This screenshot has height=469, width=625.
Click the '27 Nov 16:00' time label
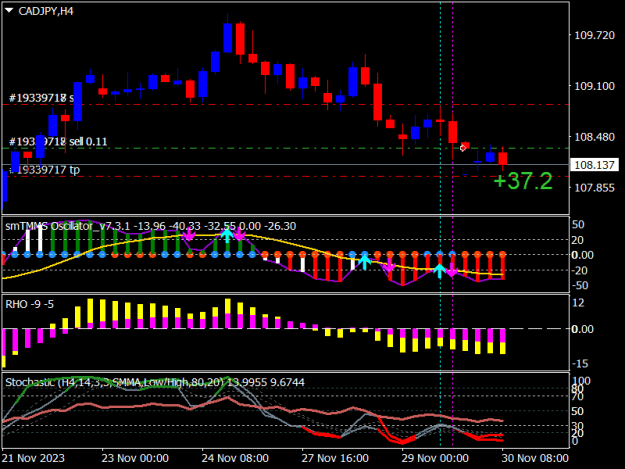tap(335, 458)
